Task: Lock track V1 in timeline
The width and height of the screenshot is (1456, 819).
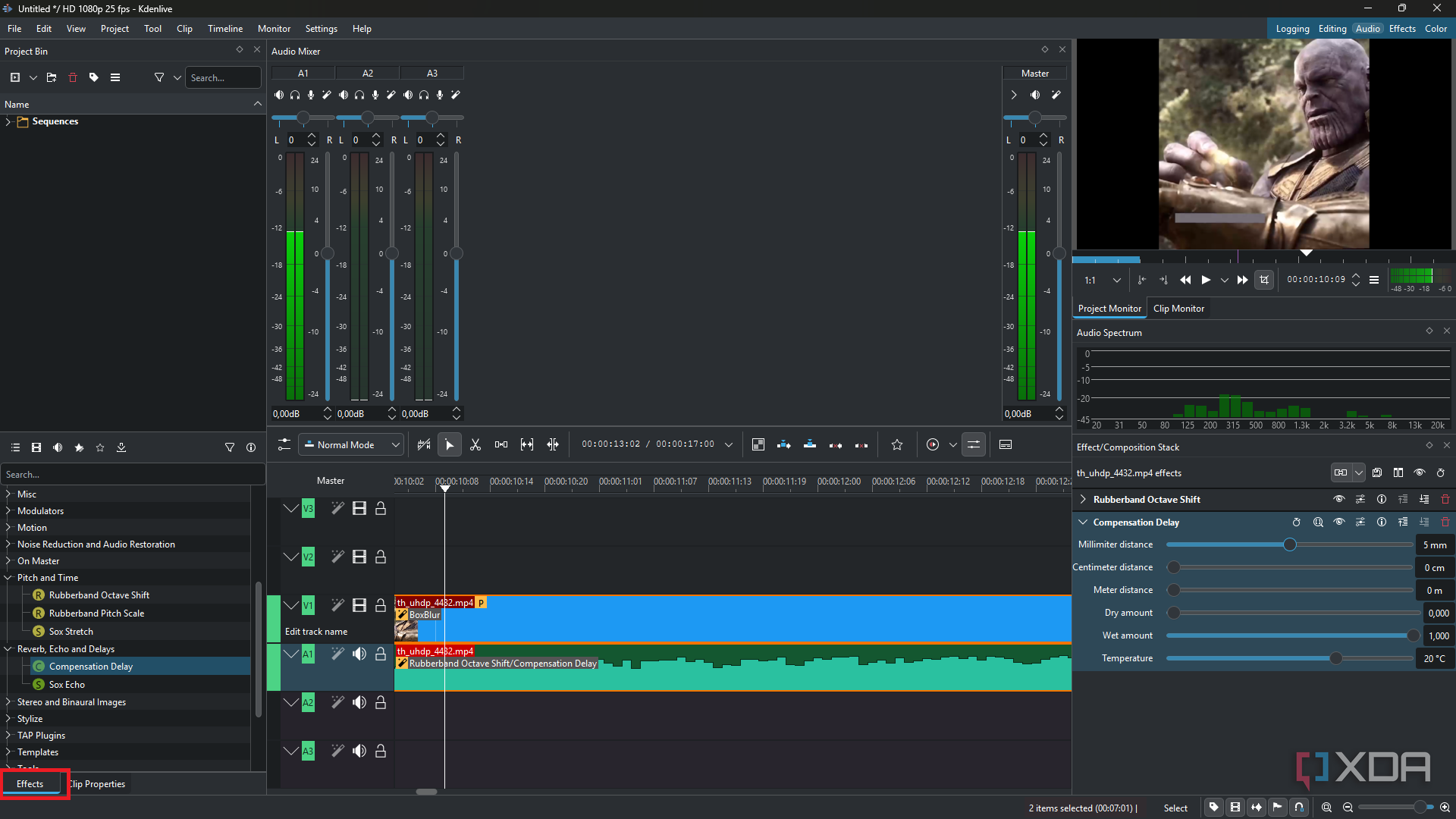Action: 381,605
